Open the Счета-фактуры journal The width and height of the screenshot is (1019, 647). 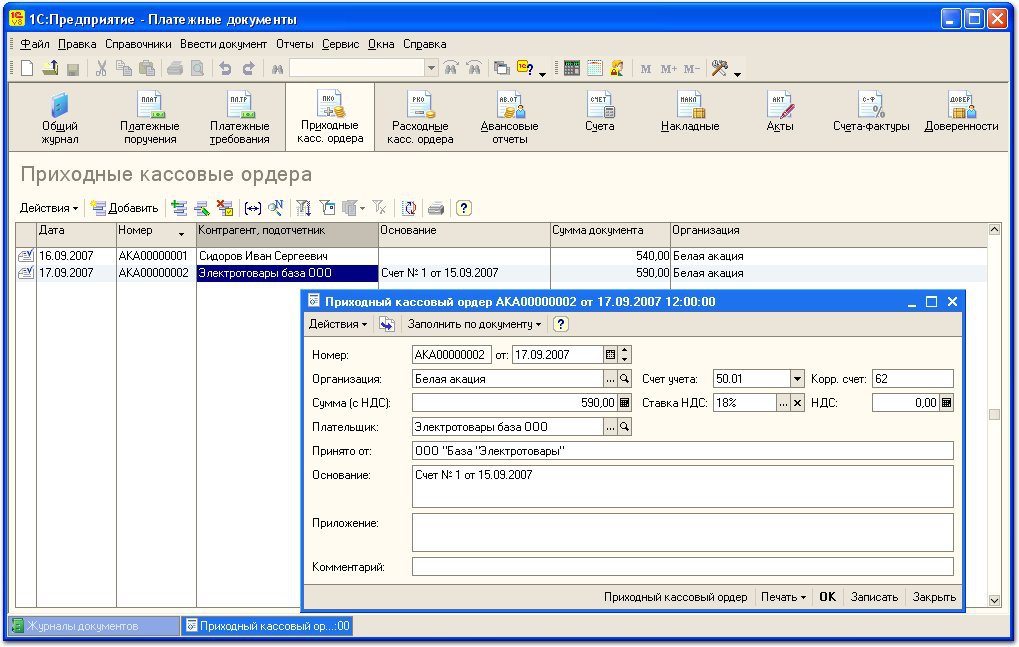(x=870, y=116)
